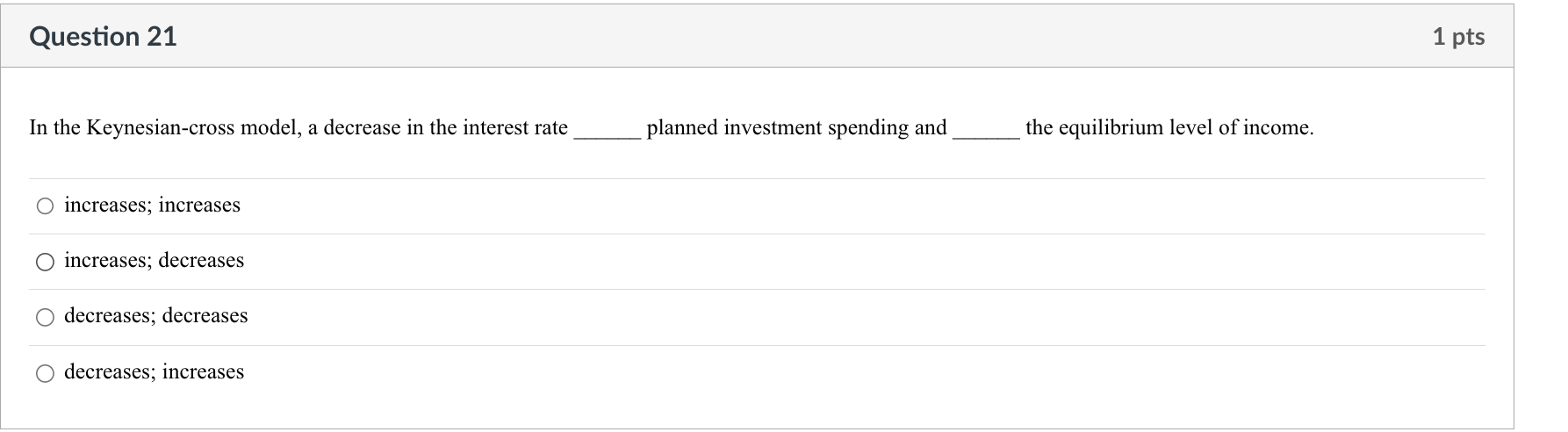
Task: Choose the "increases; decreases" radio option
Action: (45, 262)
